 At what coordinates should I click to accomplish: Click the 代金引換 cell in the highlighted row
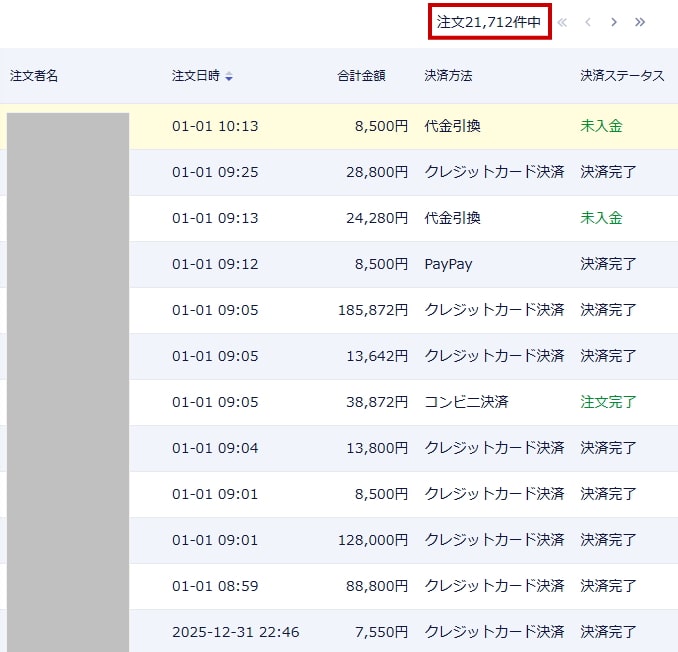tap(452, 126)
